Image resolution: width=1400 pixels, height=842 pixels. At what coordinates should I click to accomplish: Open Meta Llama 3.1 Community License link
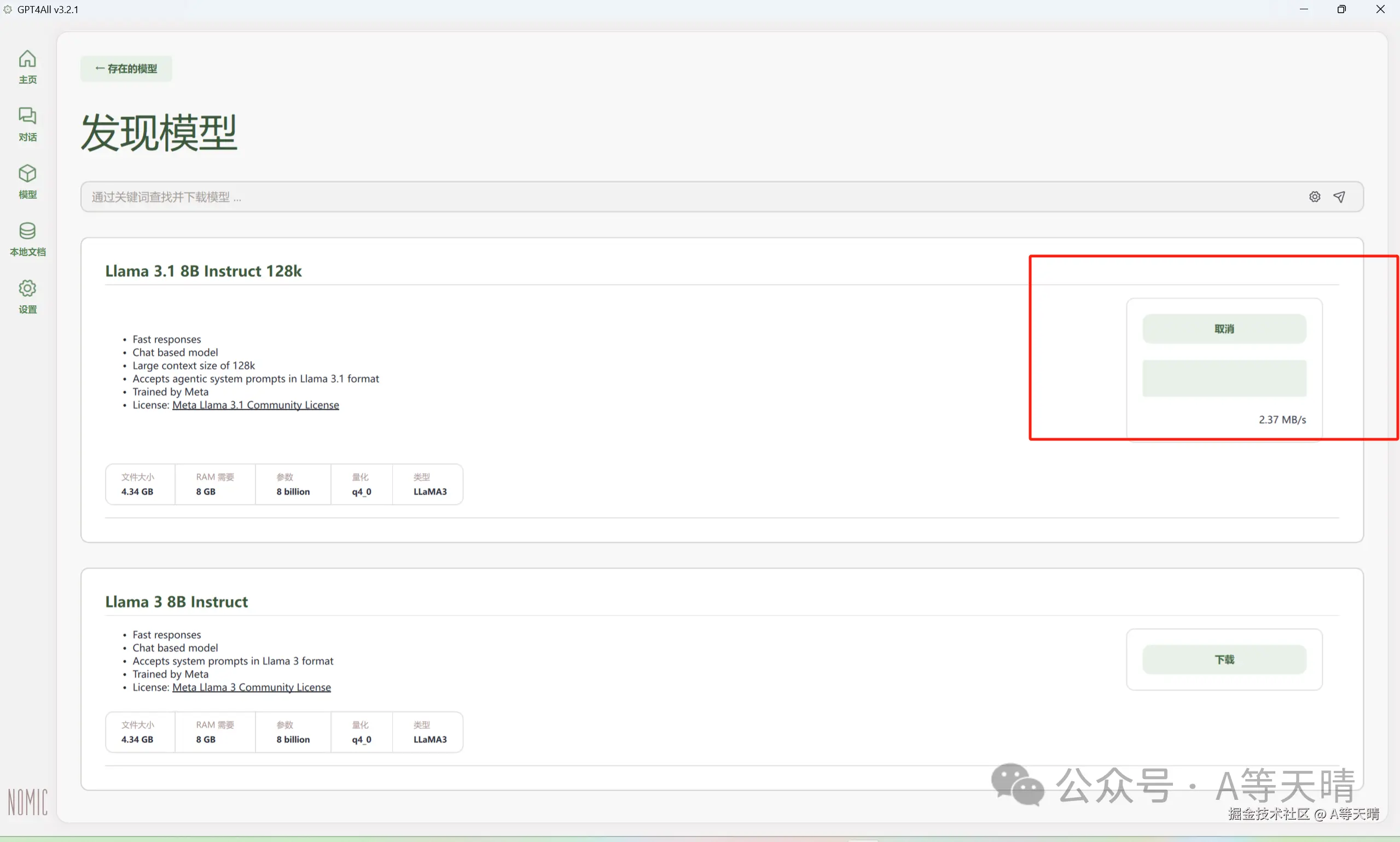tap(255, 405)
